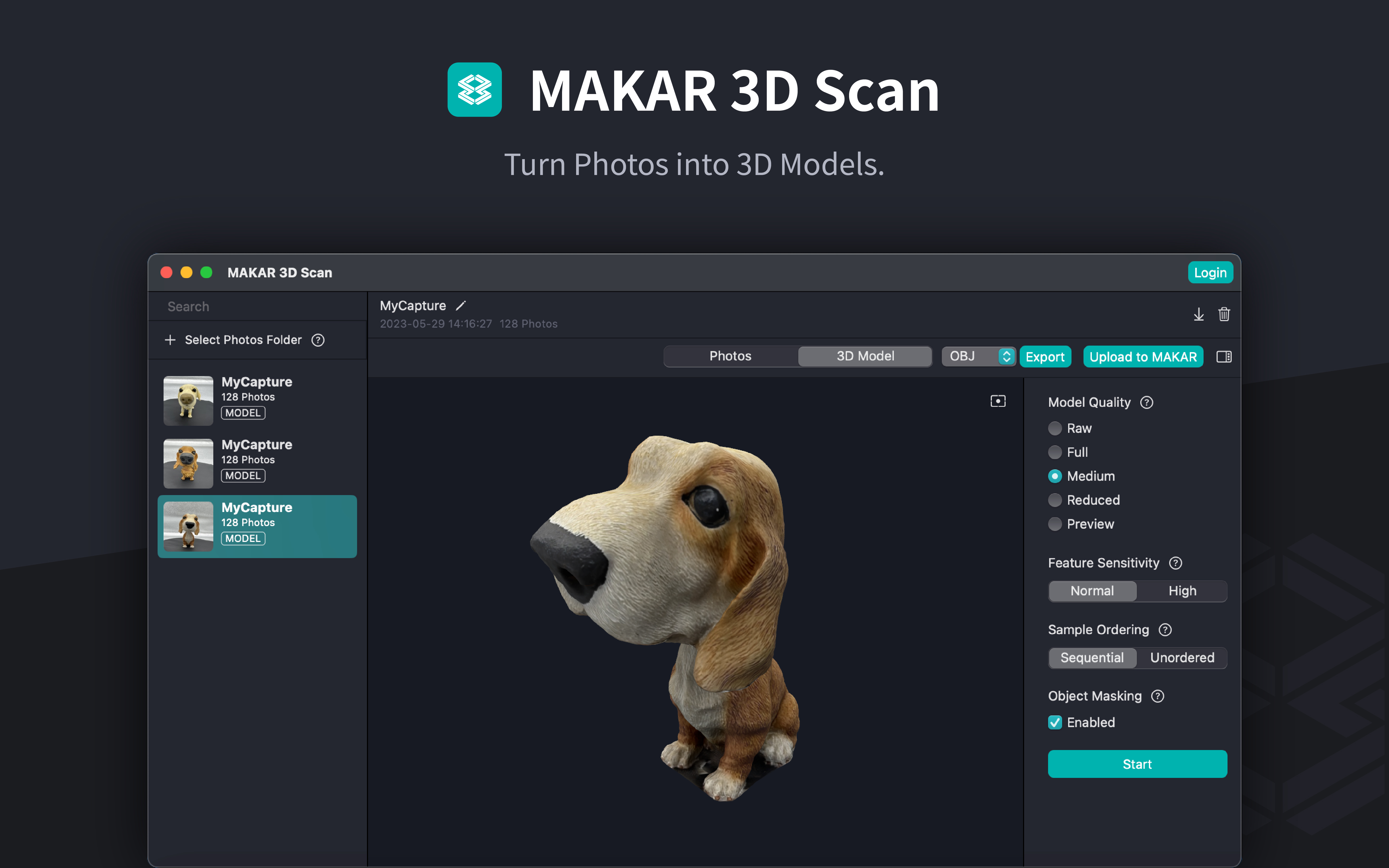Open Feature Sensitivity help icon

[1175, 563]
